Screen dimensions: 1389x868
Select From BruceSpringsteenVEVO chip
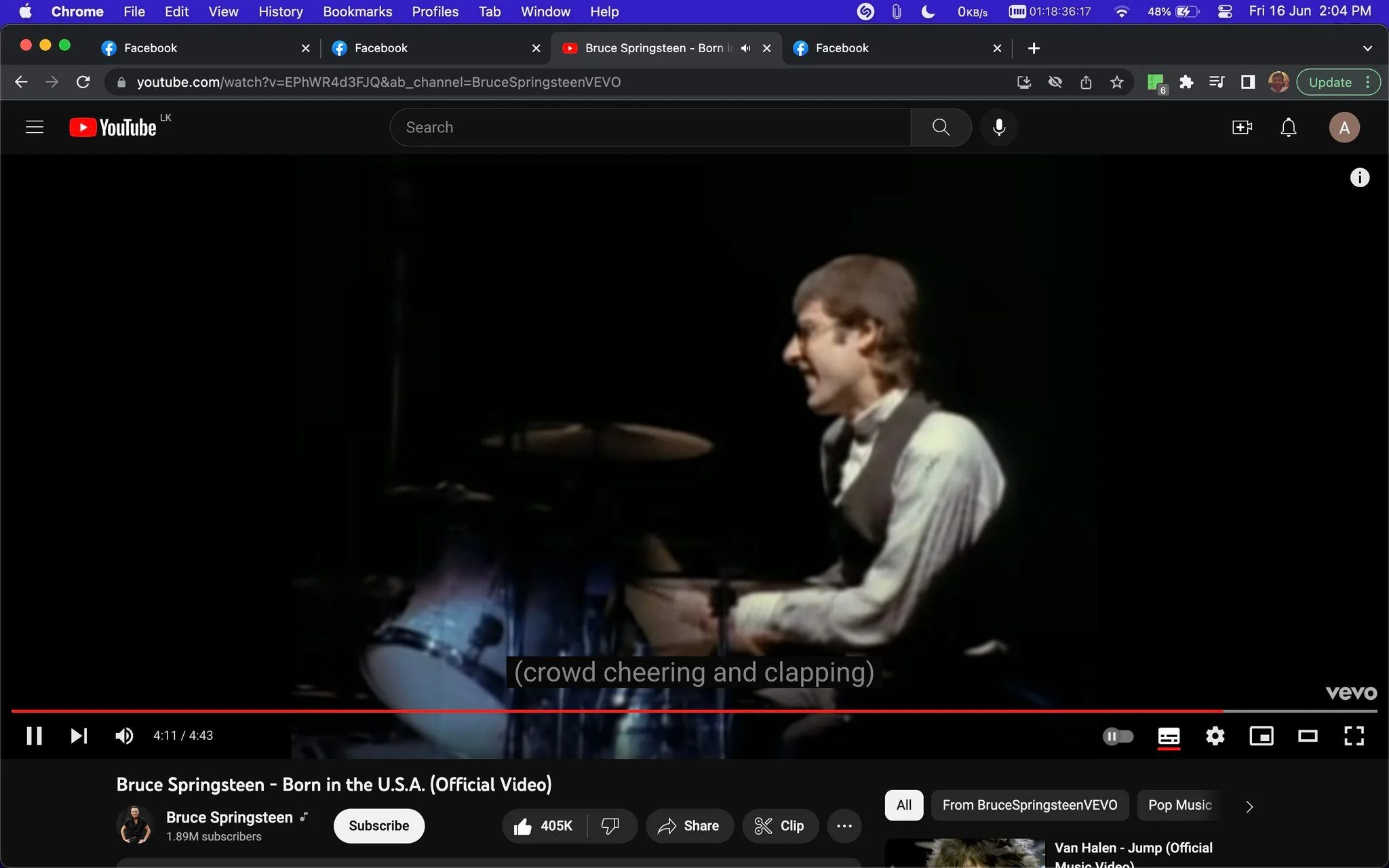pos(1030,805)
